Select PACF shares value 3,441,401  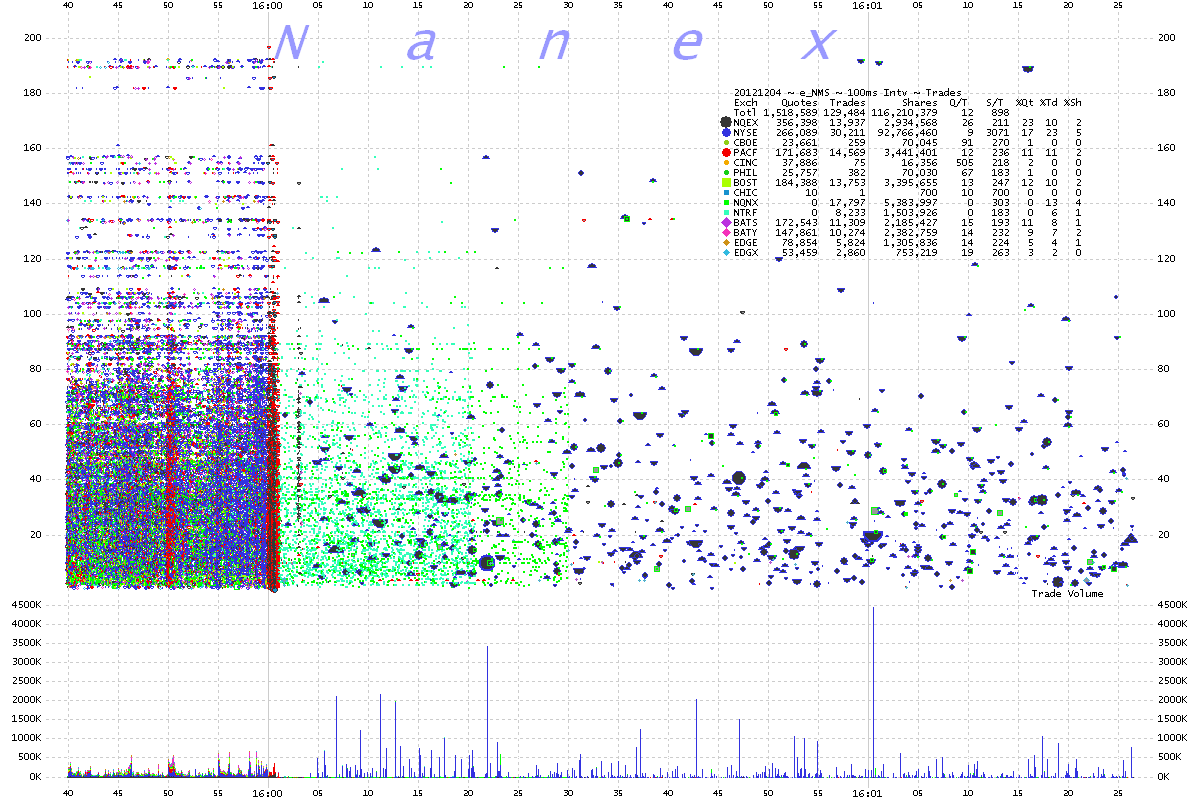coord(910,153)
